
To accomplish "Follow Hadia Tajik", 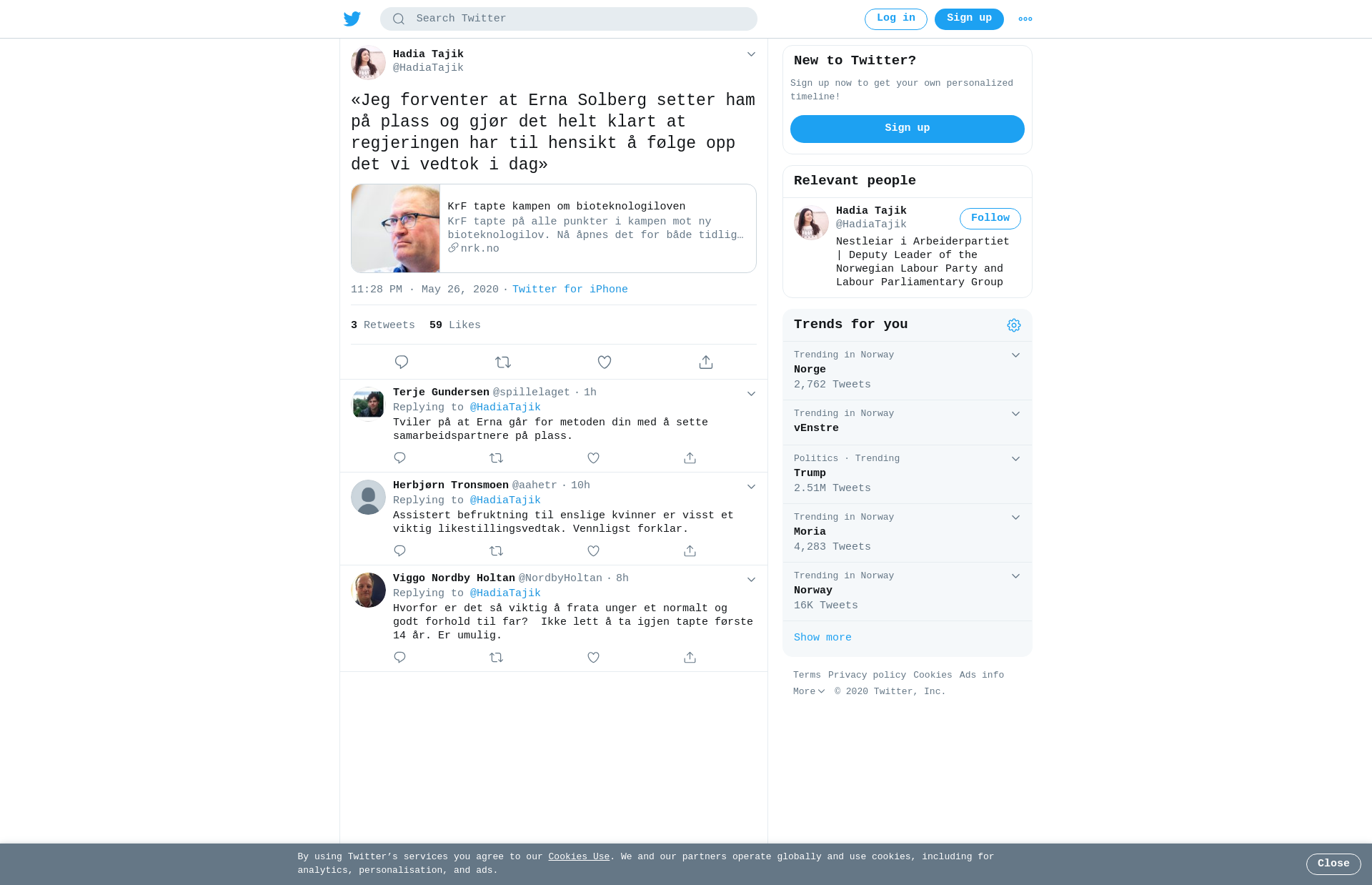I will [x=990, y=219].
